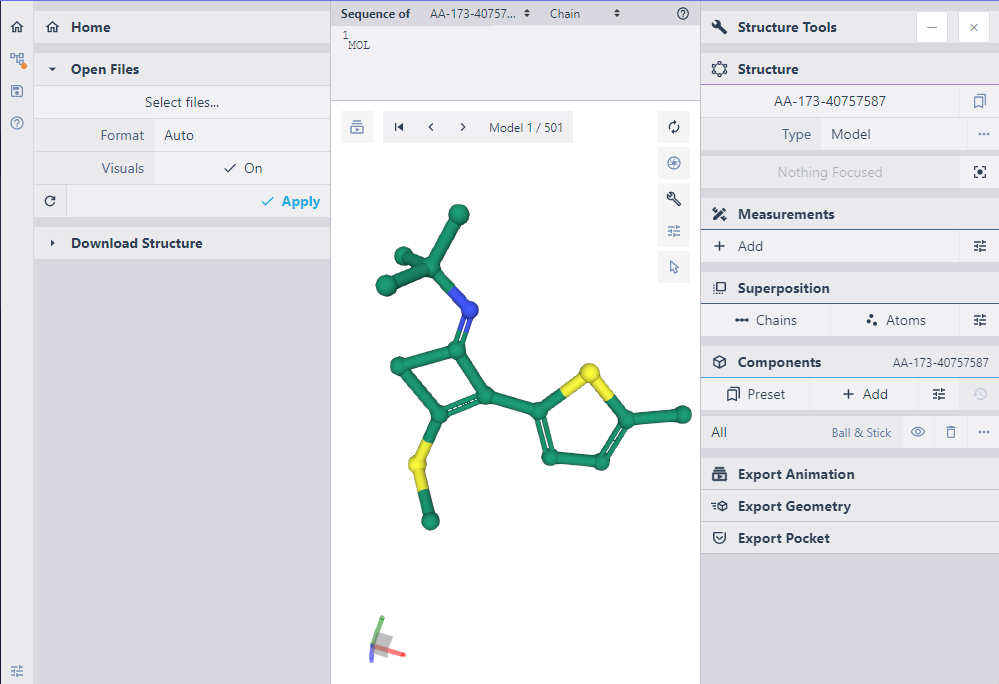This screenshot has height=684, width=999.
Task: Click Select files... button
Action: [x=182, y=102]
